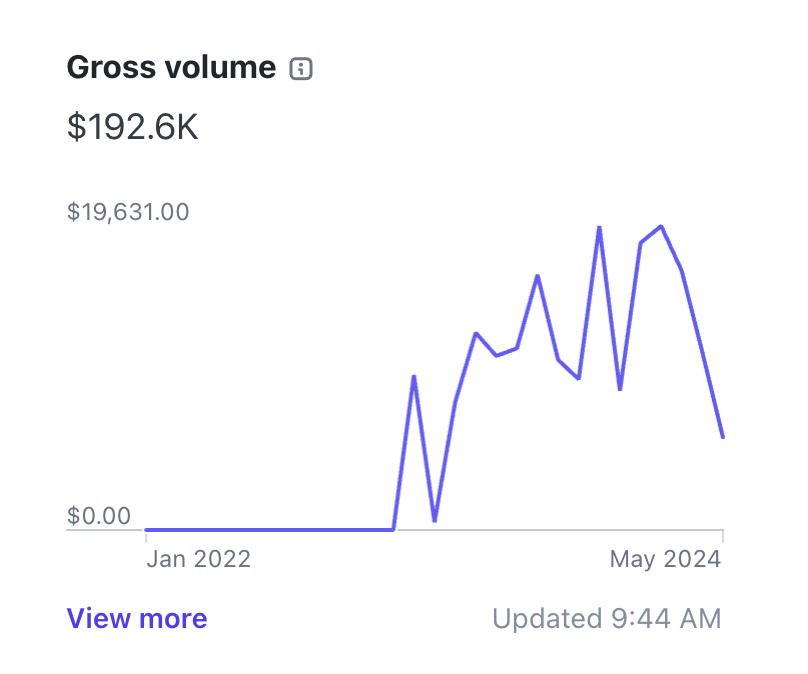
Task: Click the near-zero dip after the first spike
Action: point(434,520)
